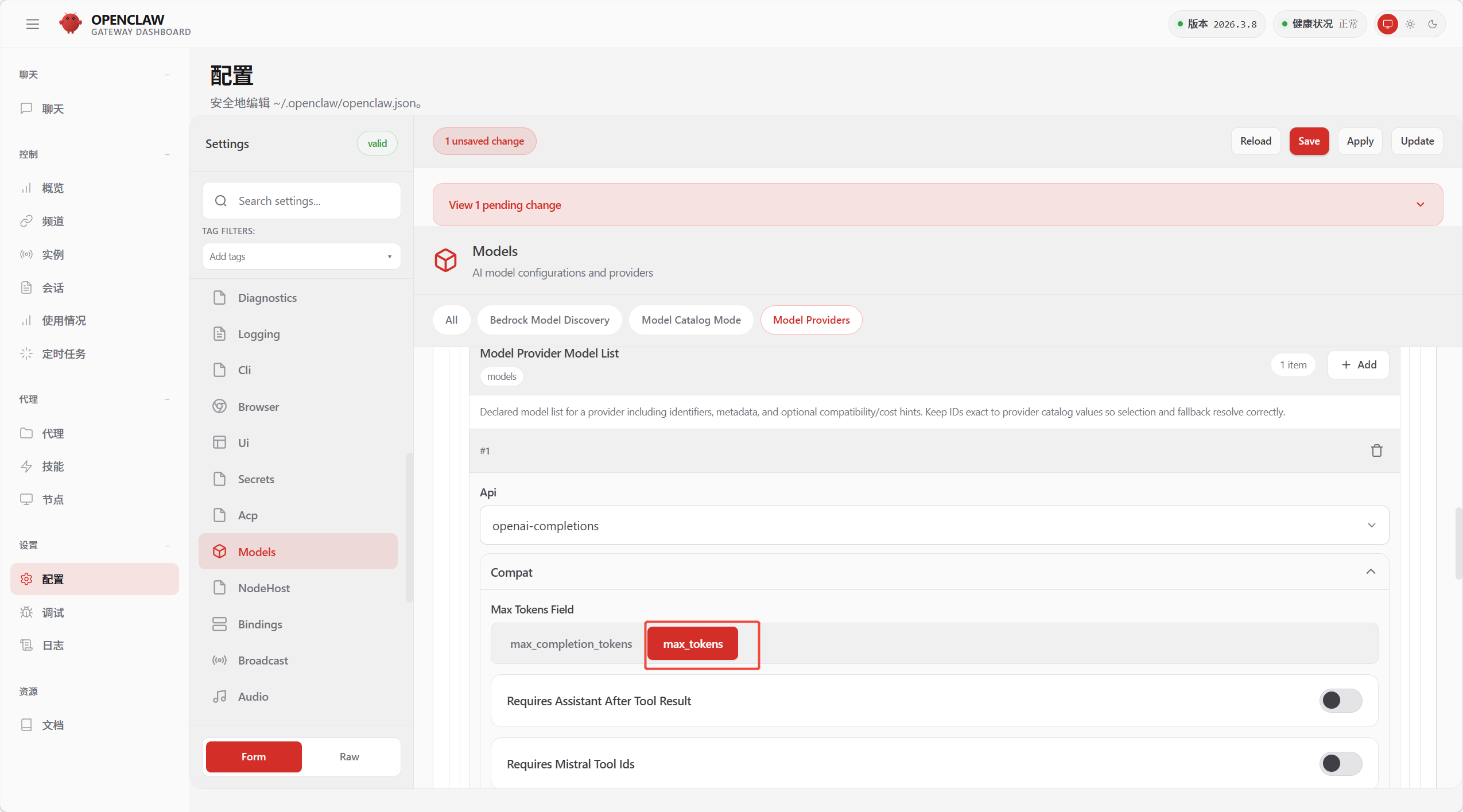Add a new model list item
This screenshot has height=812, width=1463.
[x=1358, y=365]
